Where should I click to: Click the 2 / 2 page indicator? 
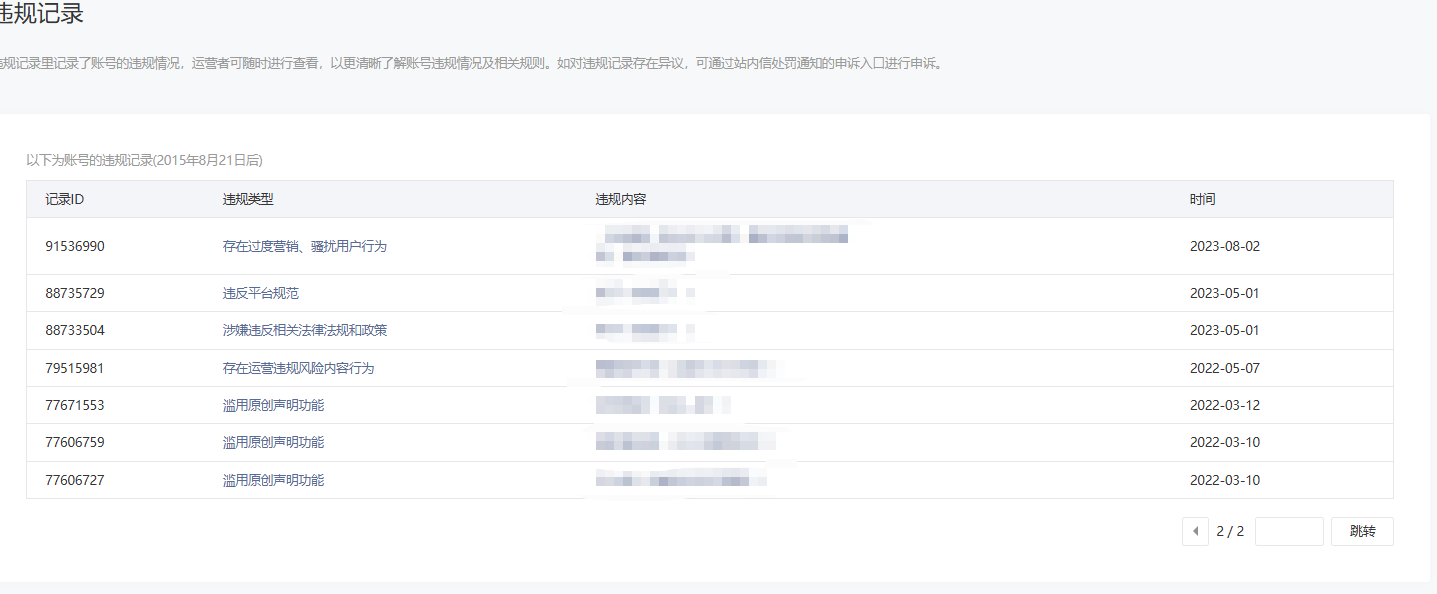tap(1230, 531)
